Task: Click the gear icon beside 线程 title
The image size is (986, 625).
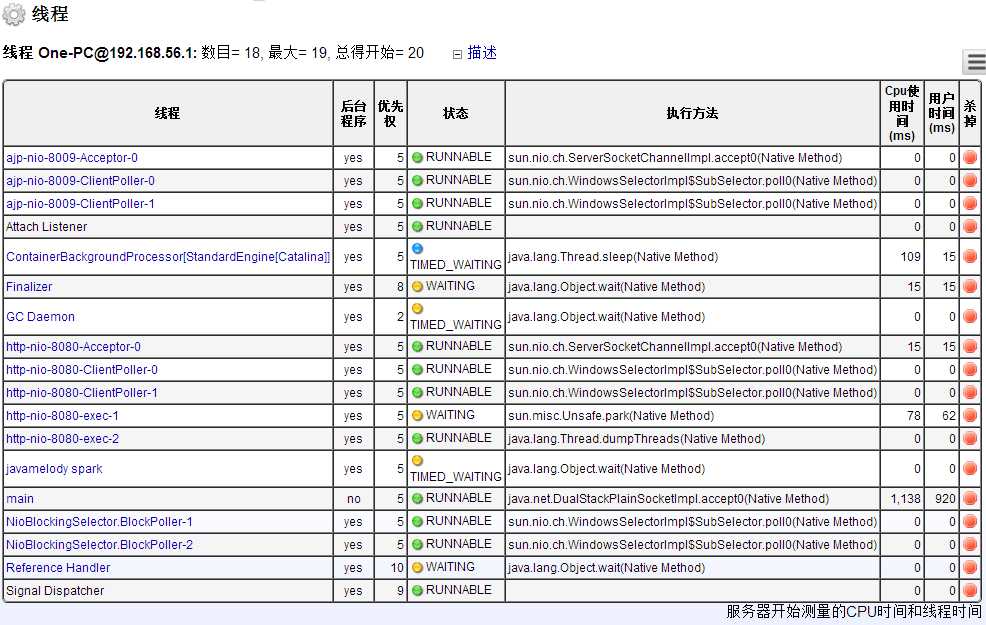Action: 13,14
